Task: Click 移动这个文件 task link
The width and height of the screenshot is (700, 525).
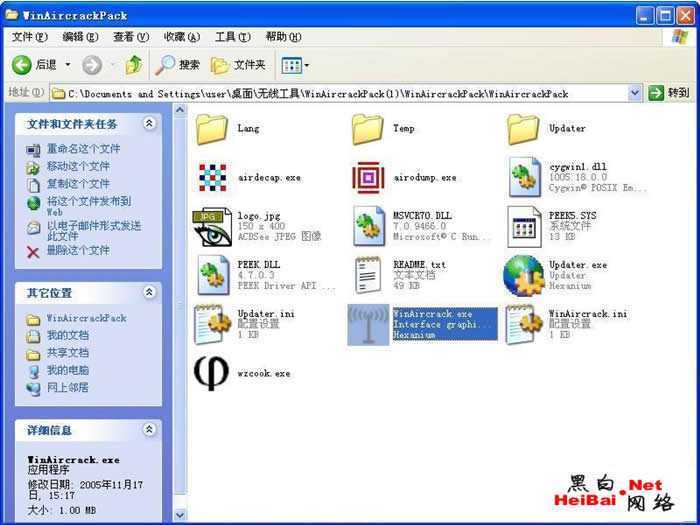Action: 78,167
